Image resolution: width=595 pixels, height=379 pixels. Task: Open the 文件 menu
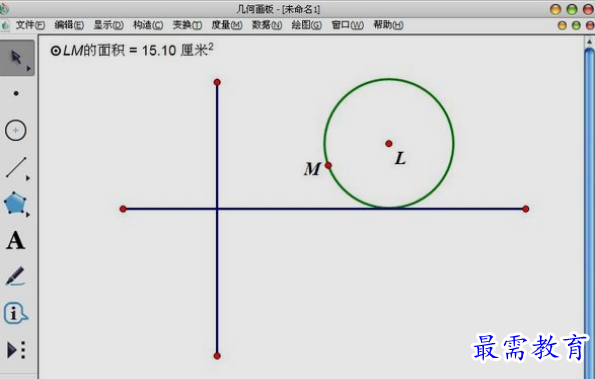click(30, 25)
